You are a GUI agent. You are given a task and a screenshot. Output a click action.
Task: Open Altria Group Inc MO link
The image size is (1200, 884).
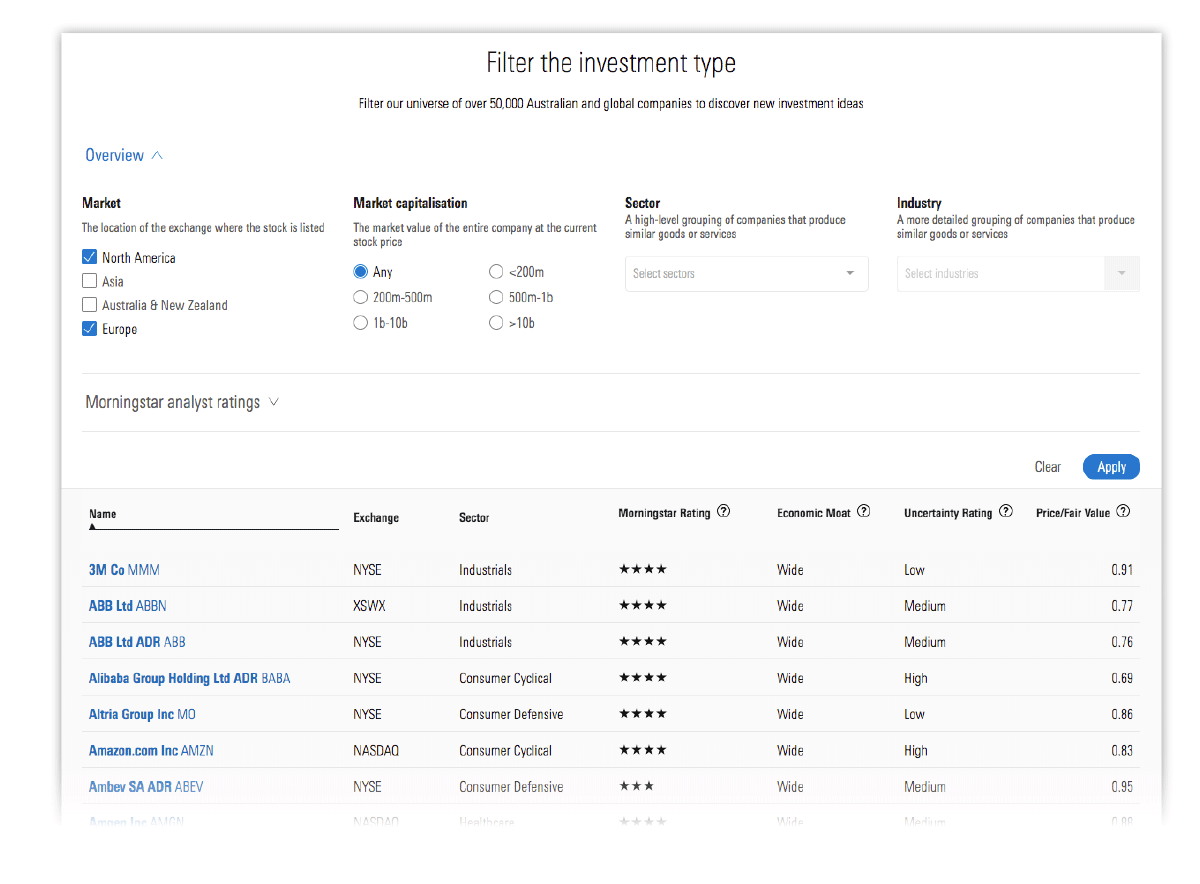point(142,714)
